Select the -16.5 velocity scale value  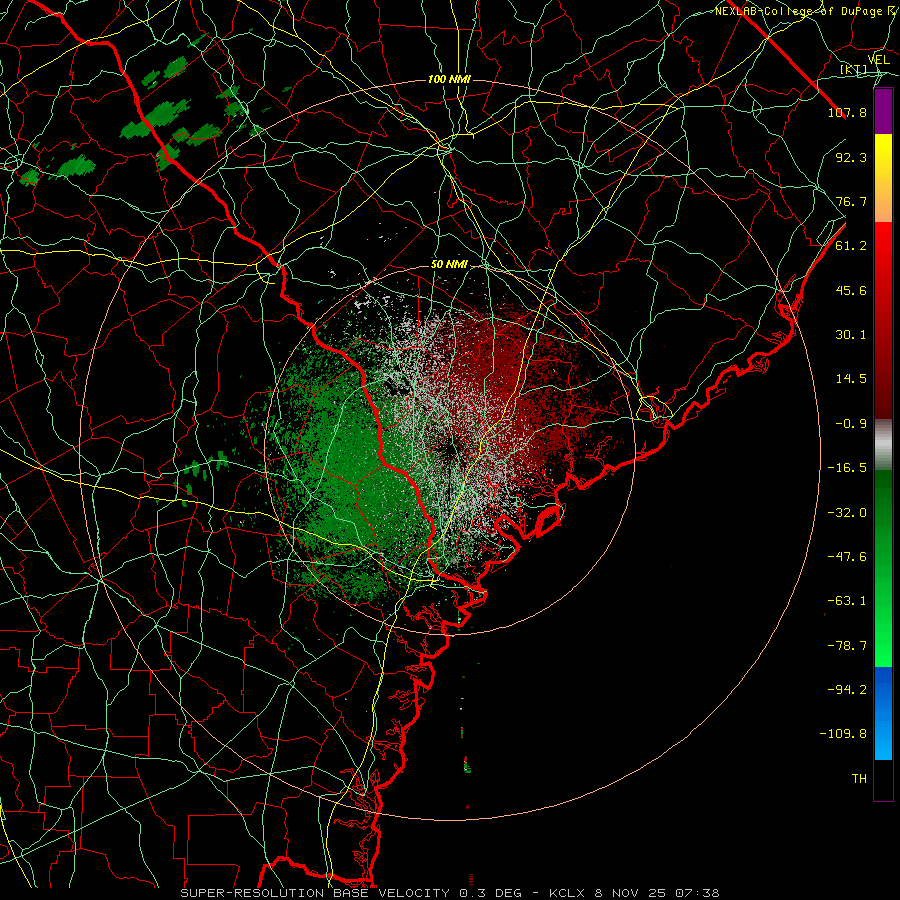[847, 468]
